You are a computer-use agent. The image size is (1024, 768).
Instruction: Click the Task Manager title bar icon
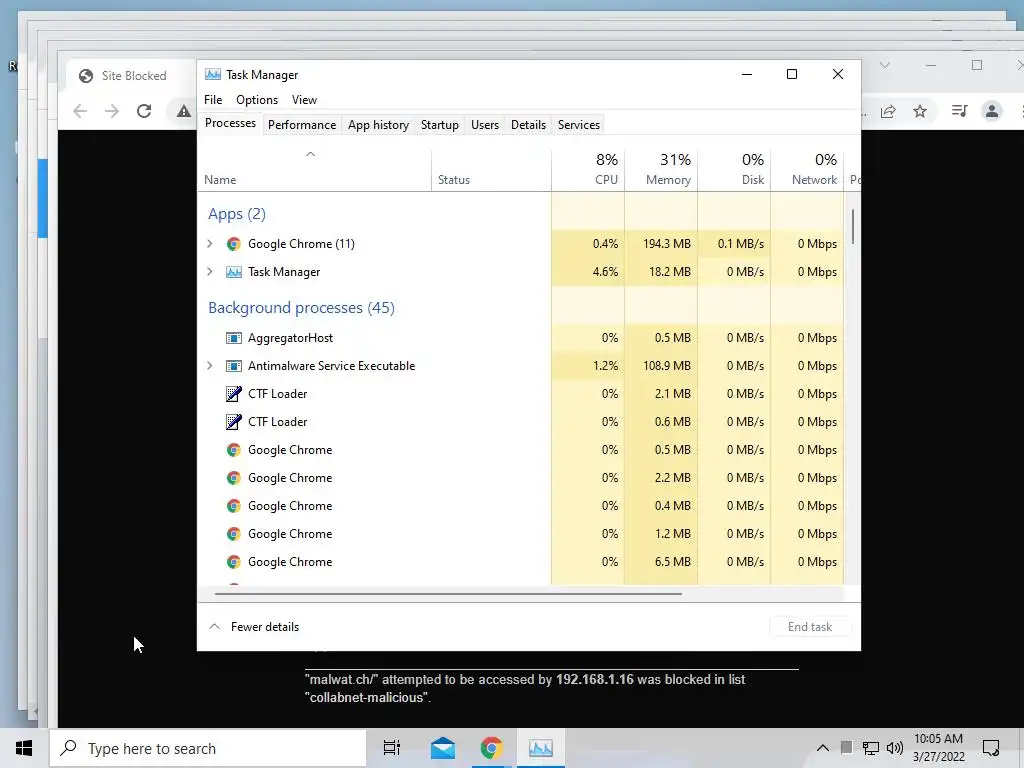(x=212, y=74)
